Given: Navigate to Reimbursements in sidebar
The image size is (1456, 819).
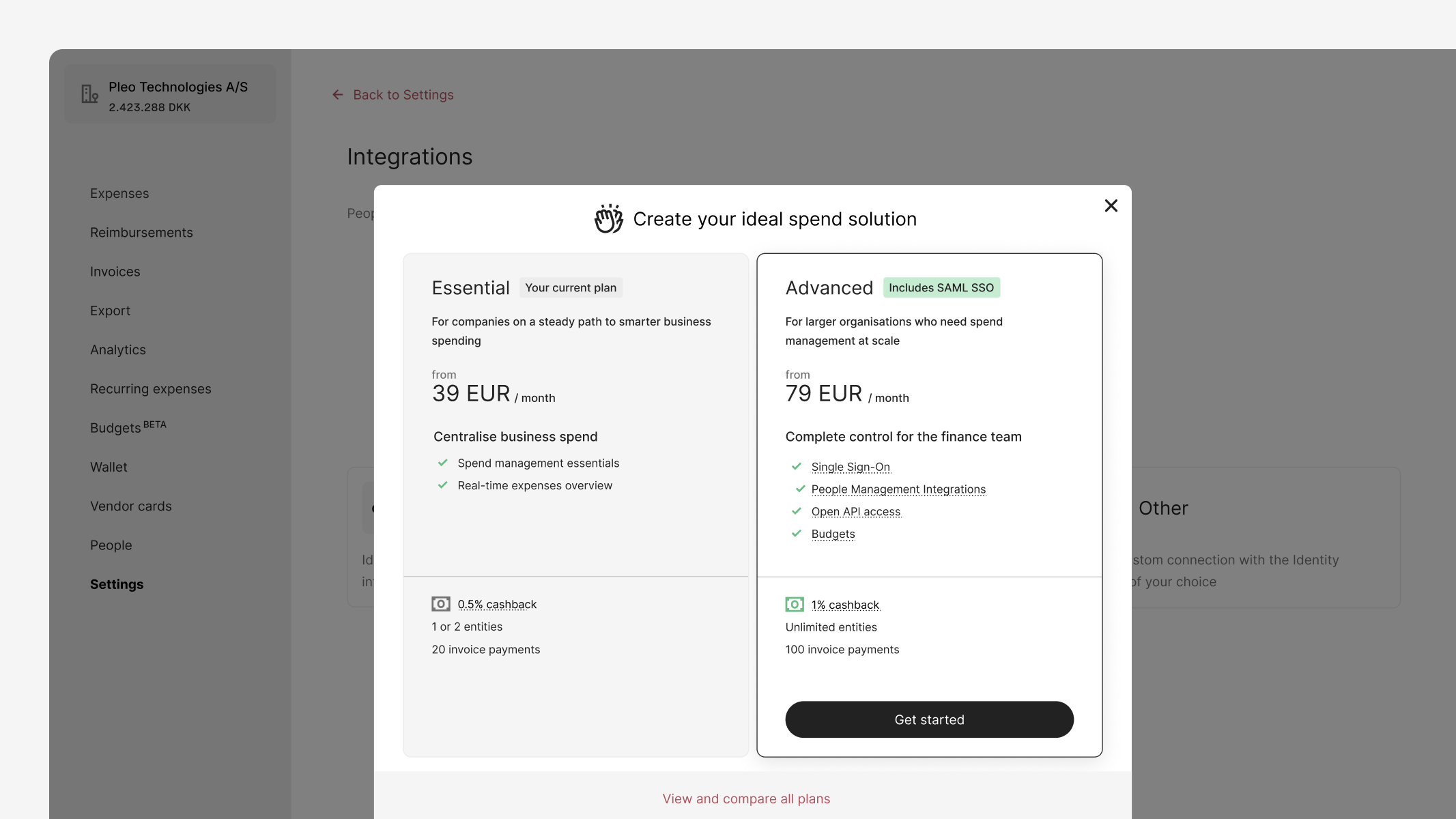Looking at the screenshot, I should tap(141, 233).
